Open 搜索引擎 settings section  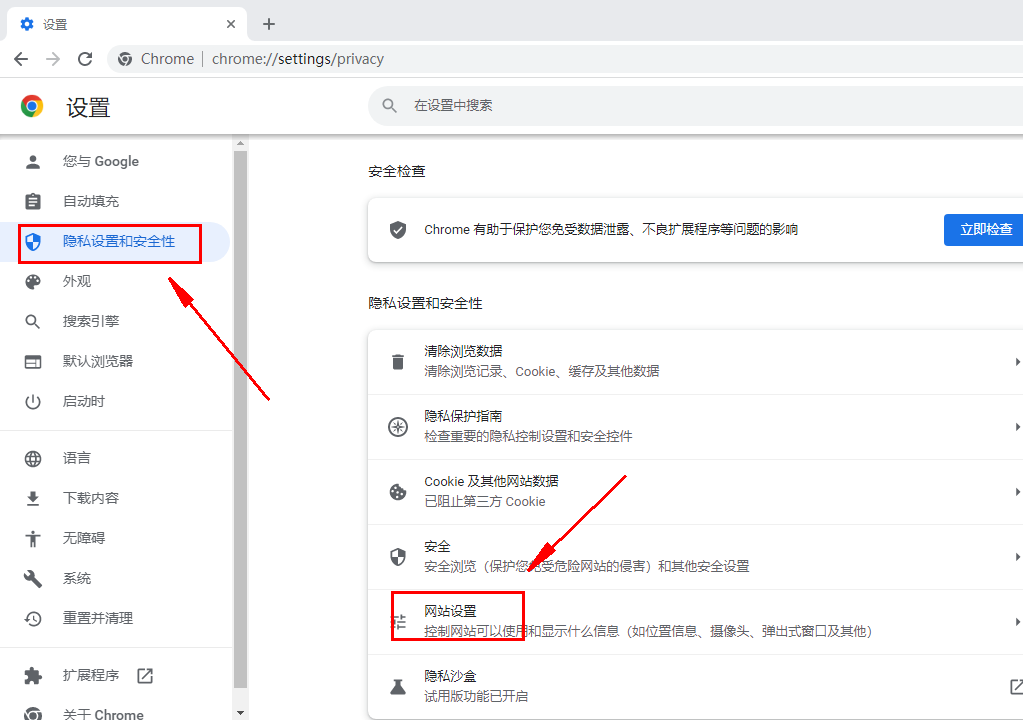[x=115, y=322]
